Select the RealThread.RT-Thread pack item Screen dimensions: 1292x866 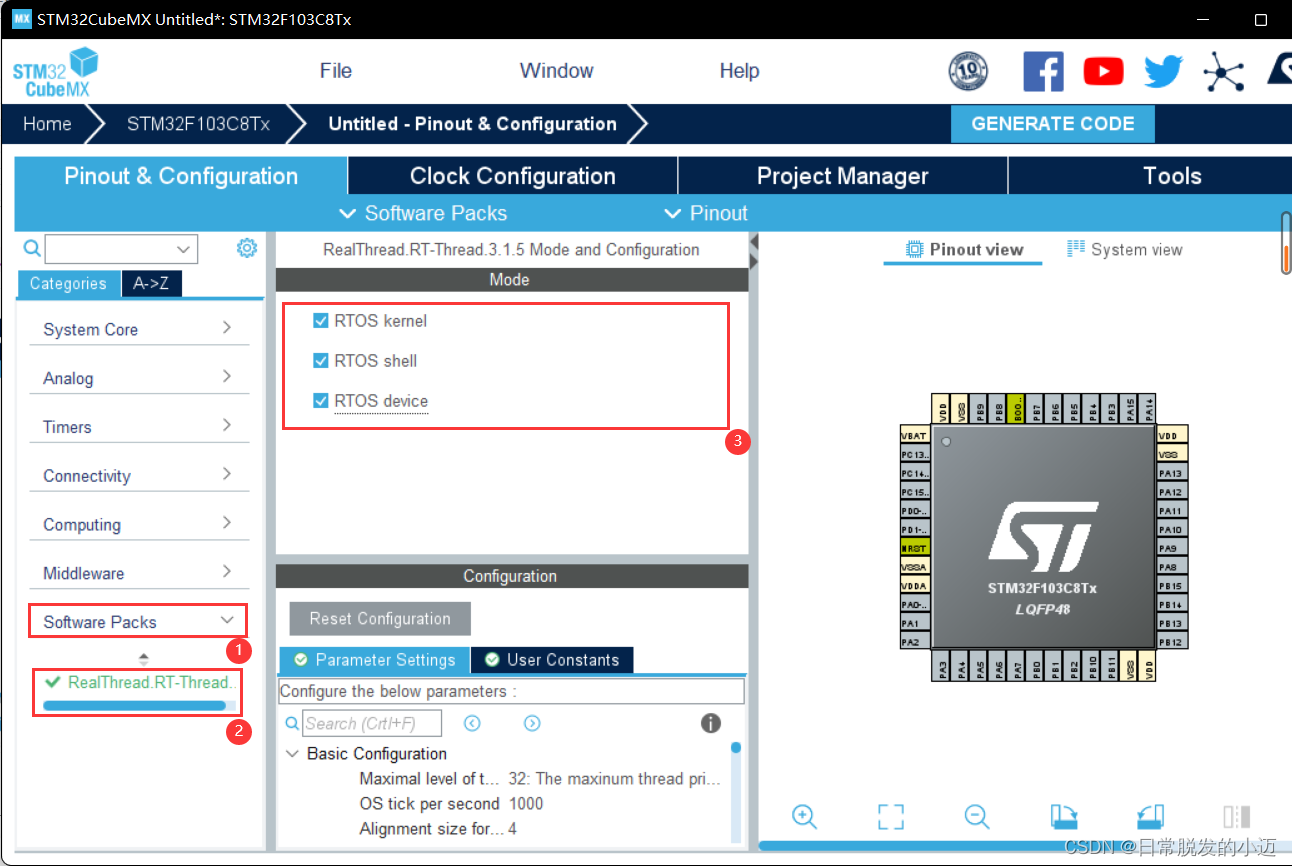pyautogui.click(x=140, y=682)
